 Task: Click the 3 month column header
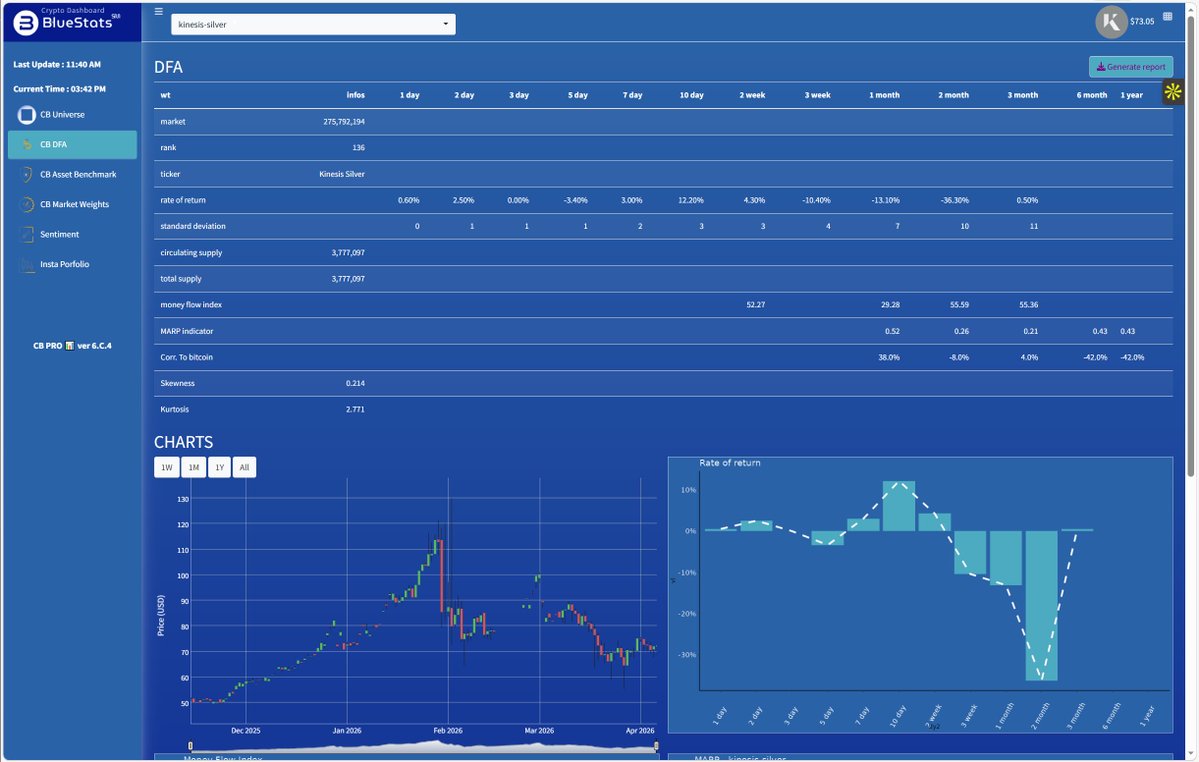click(1022, 96)
